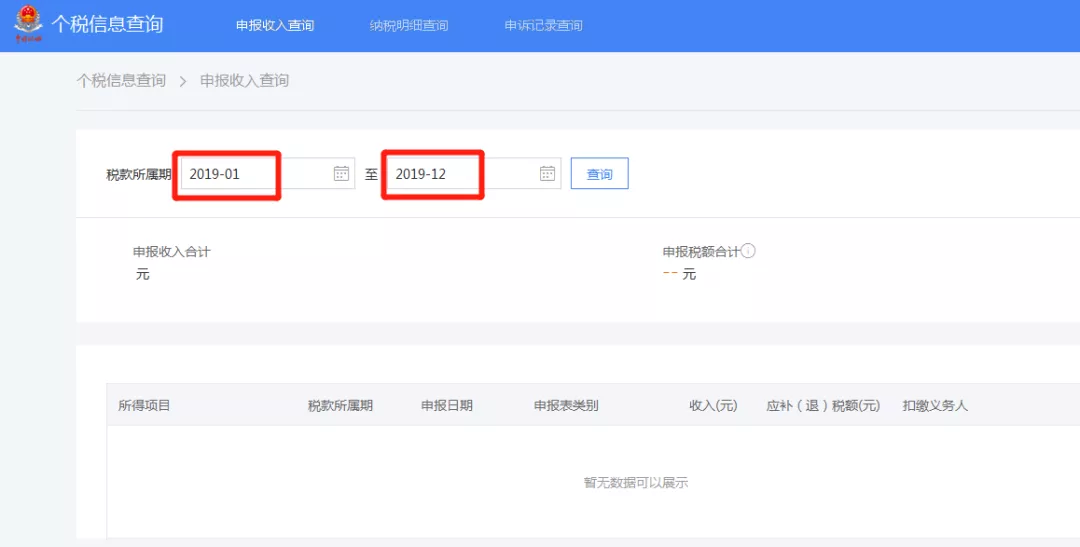Click the 申报表类别 column header
Screen dimensions: 1080x547
coord(566,406)
